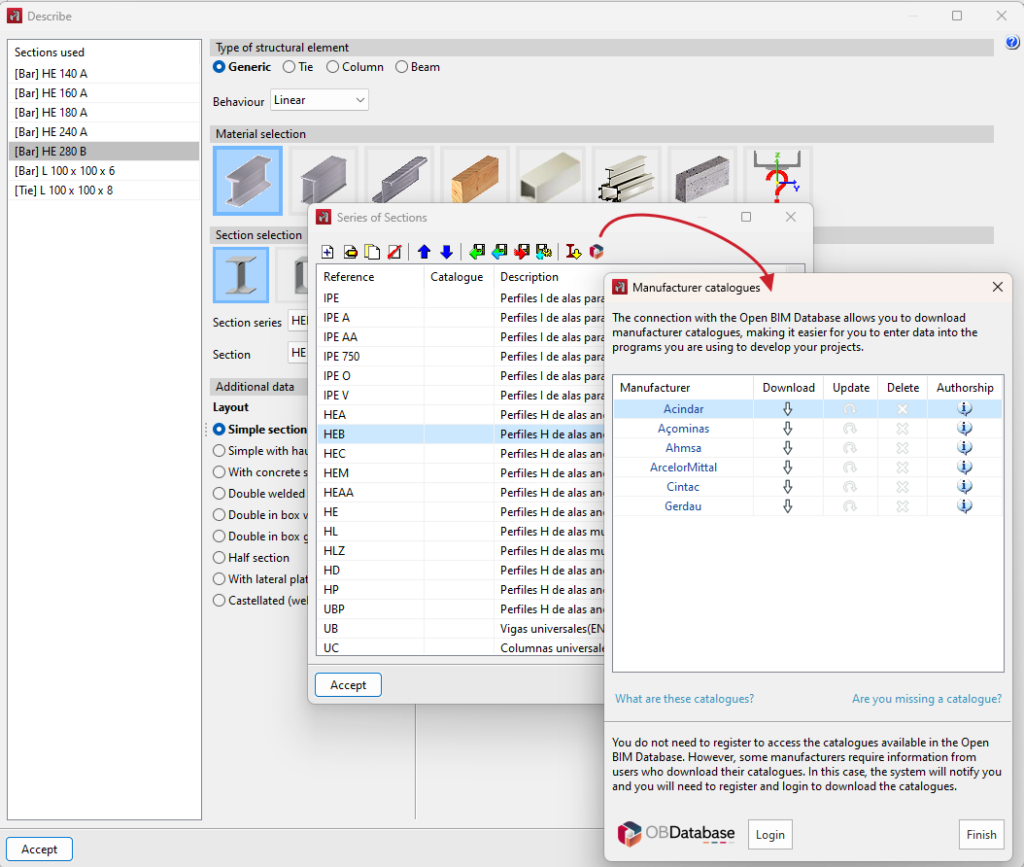Screen dimensions: 1024x867
Task: Select the concrete block material icon
Action: click(703, 176)
